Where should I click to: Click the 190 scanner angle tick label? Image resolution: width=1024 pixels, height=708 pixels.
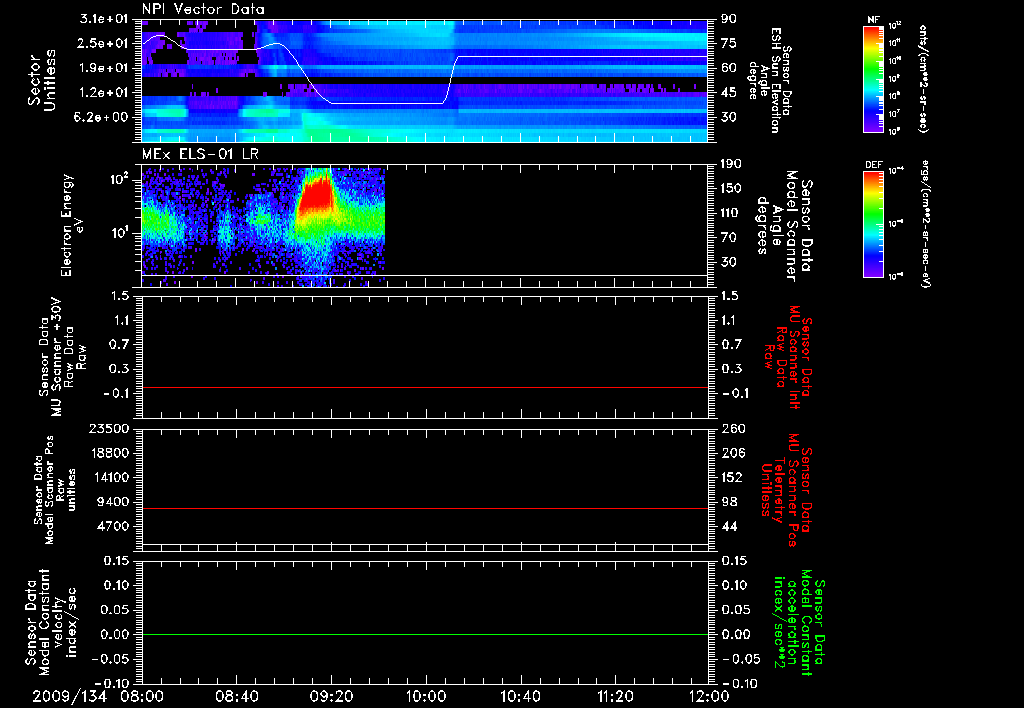coord(730,164)
